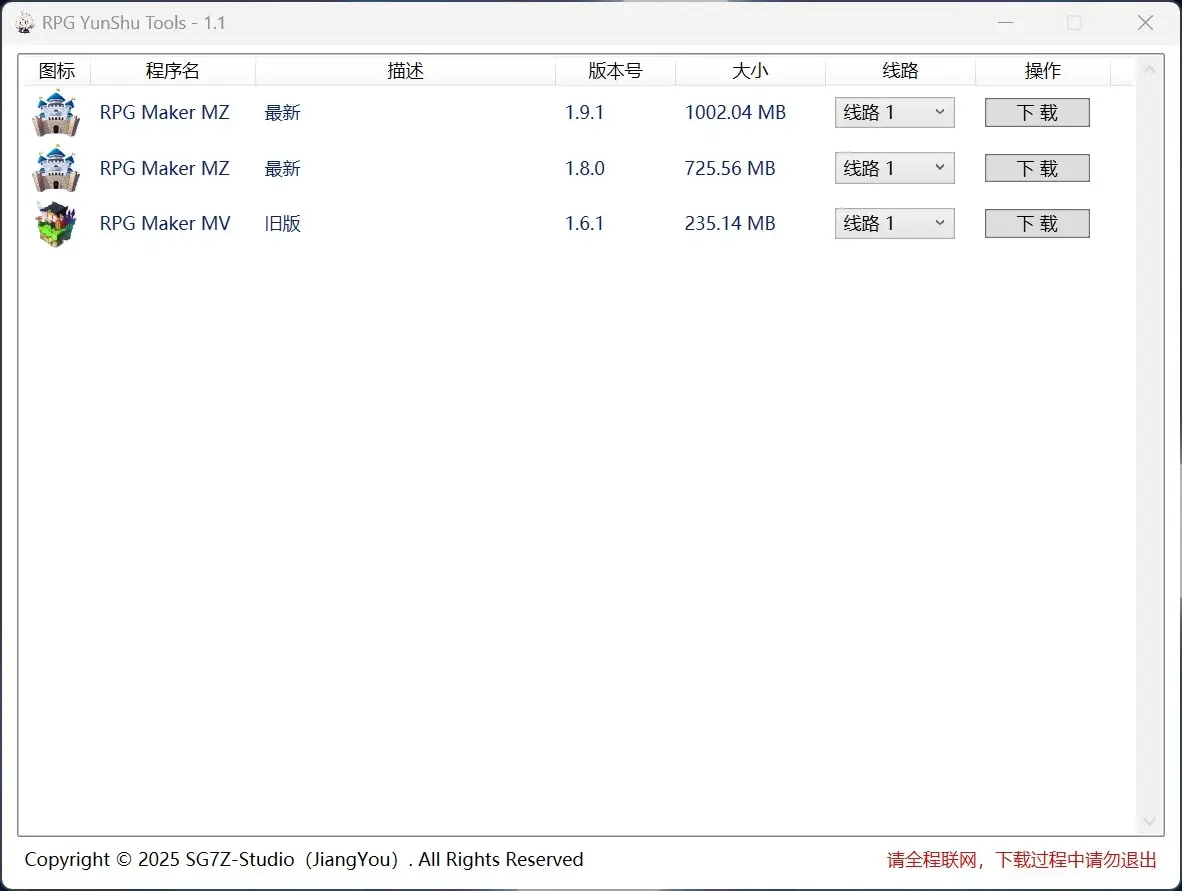Click the 操作 column header
Screen dimensions: 1182x891
pyautogui.click(x=1043, y=71)
